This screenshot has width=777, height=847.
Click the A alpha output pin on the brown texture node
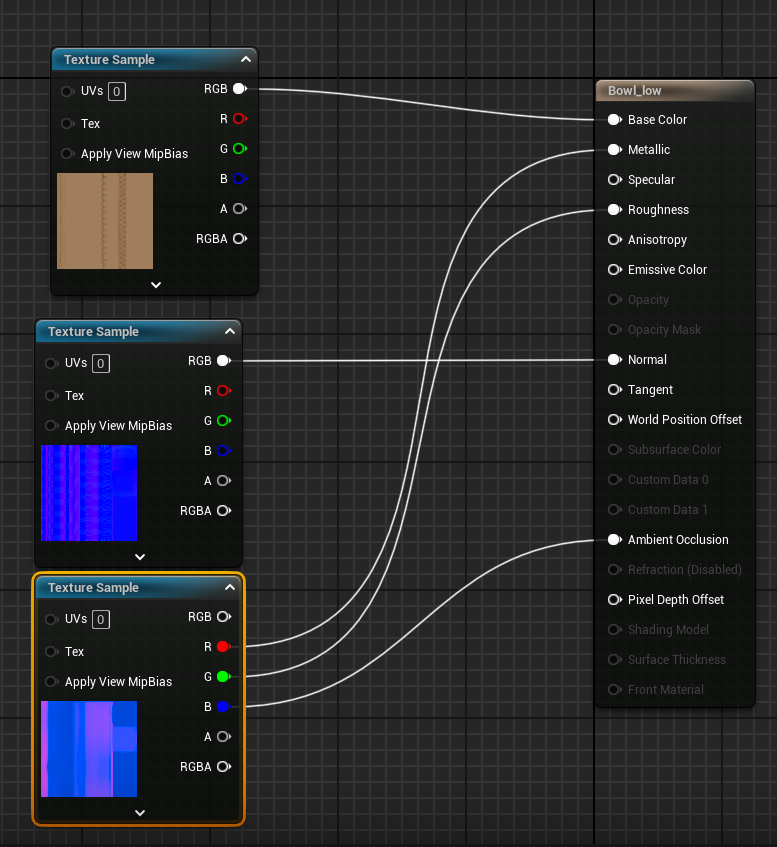[240, 209]
